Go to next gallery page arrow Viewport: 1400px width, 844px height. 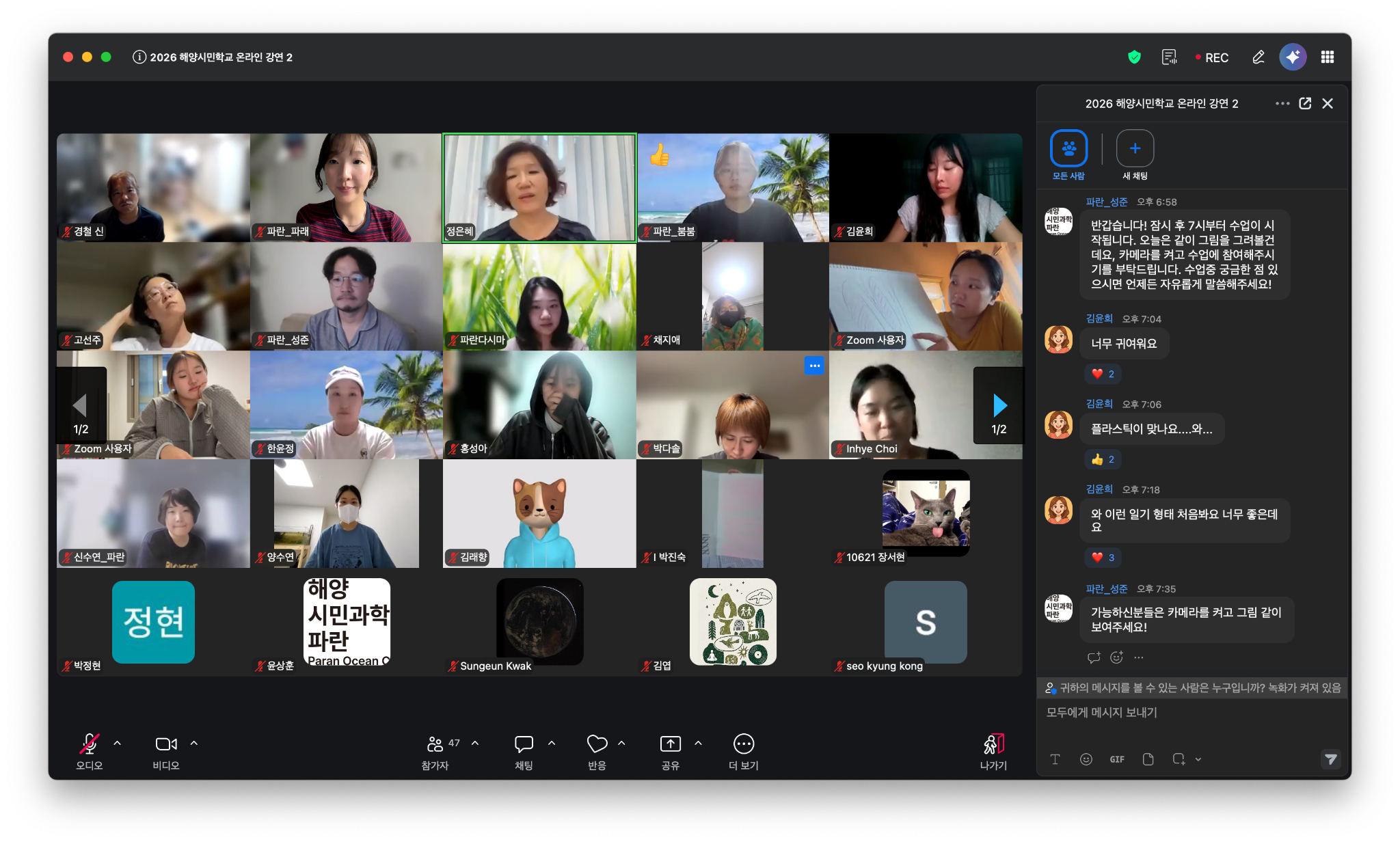coord(999,406)
